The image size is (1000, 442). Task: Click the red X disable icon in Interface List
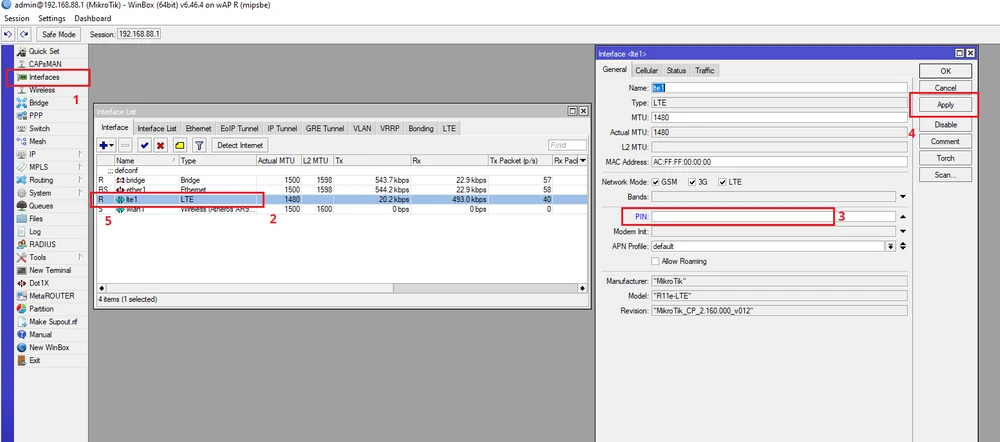tap(160, 146)
